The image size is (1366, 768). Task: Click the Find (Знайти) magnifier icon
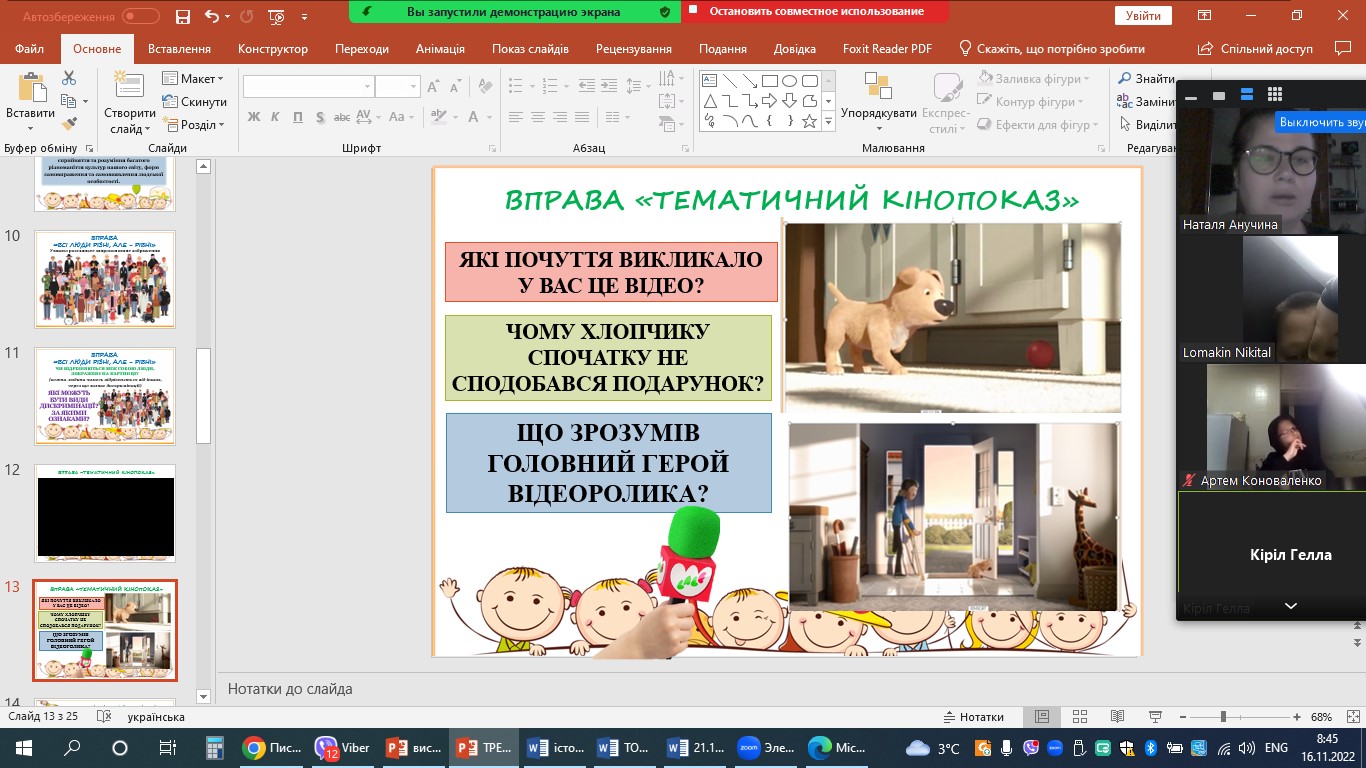point(1124,79)
